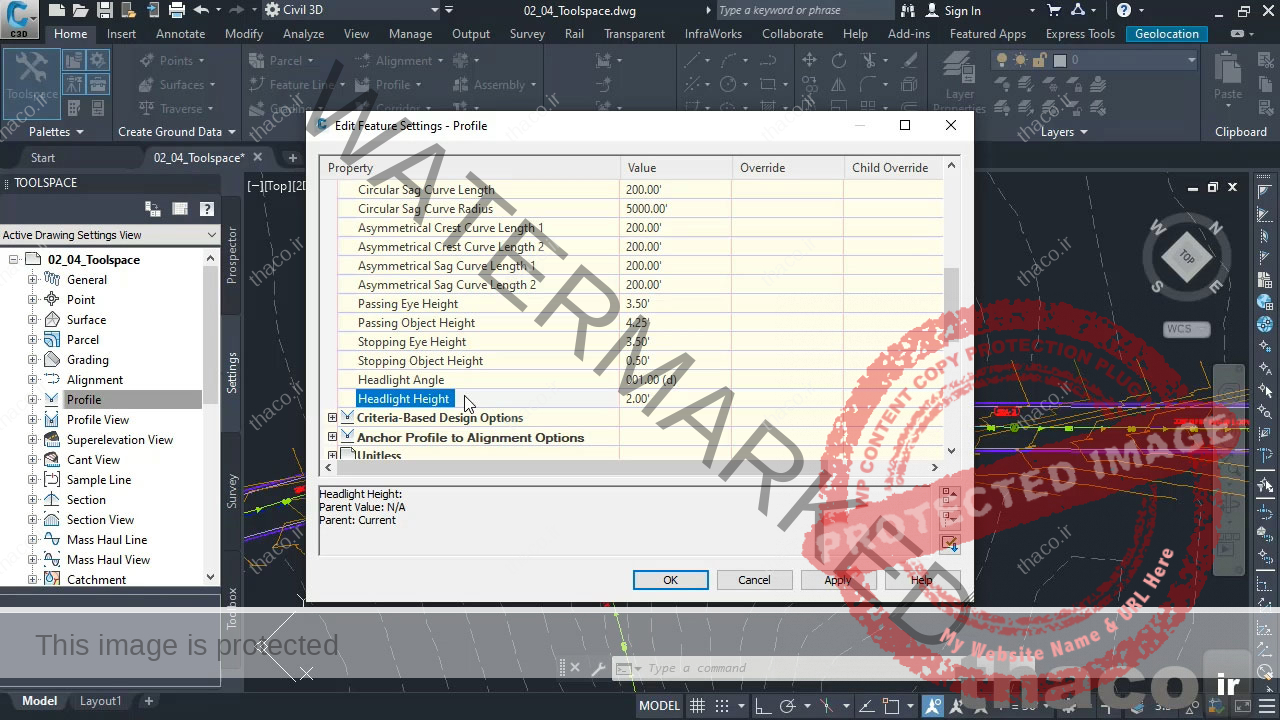Click the grid display icon in status bar

(x=698, y=705)
